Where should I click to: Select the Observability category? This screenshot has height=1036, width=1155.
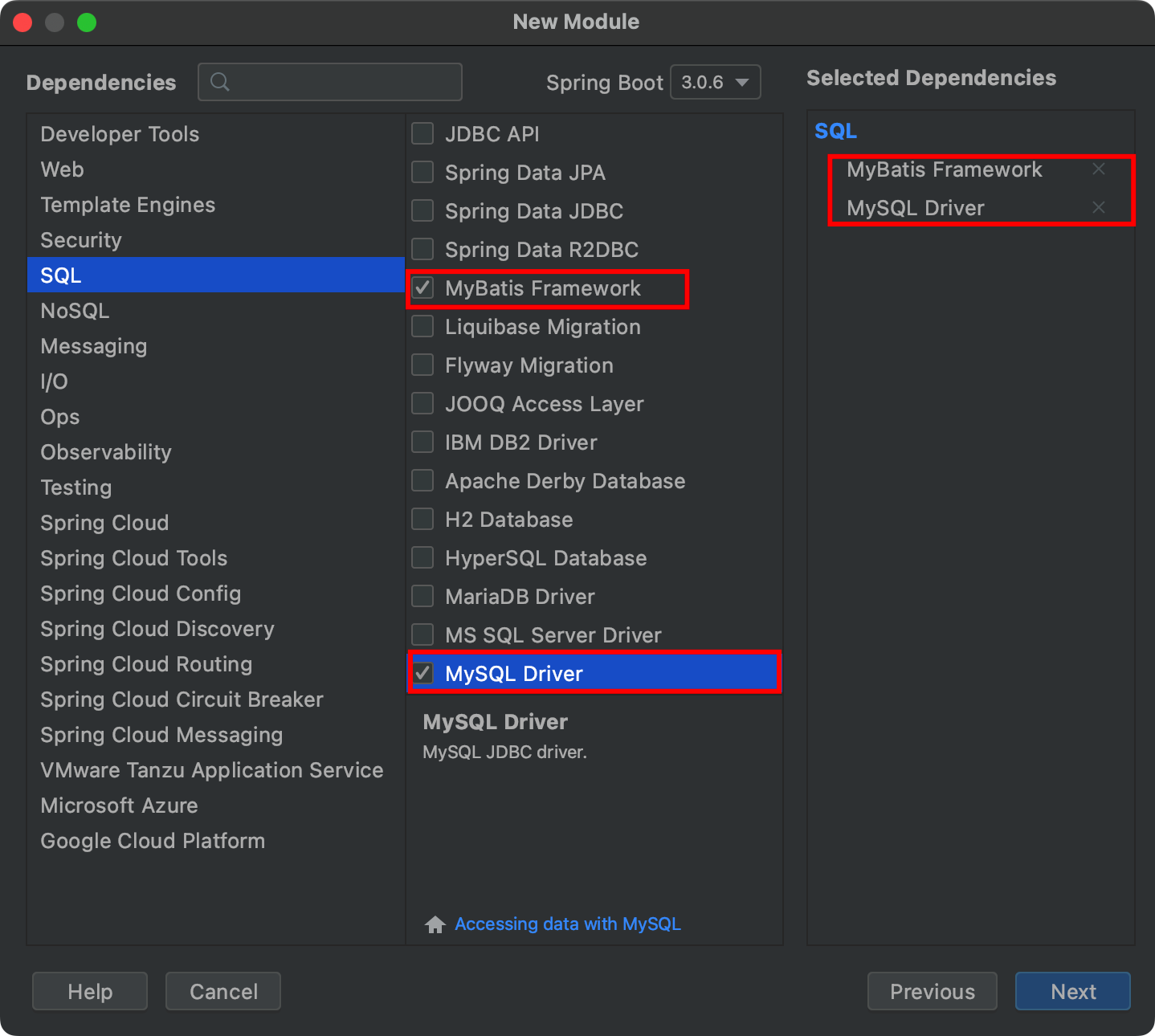coord(215,452)
